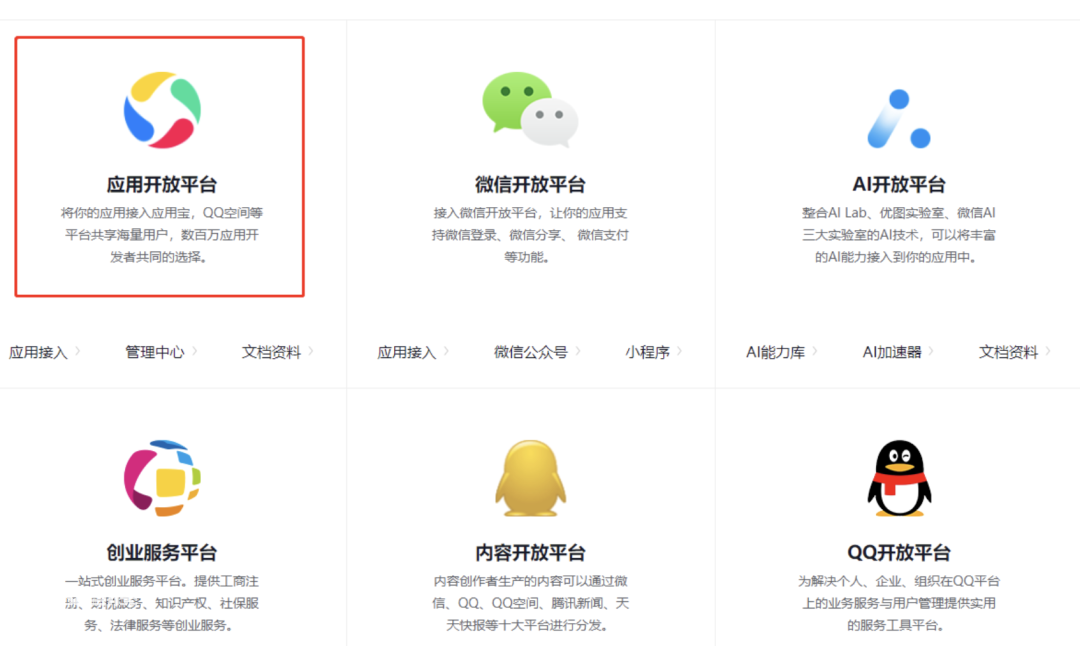Click the chevron after 文档资料 under 应用开放平台
Screen dimensions: 1080x646
(x=311, y=351)
